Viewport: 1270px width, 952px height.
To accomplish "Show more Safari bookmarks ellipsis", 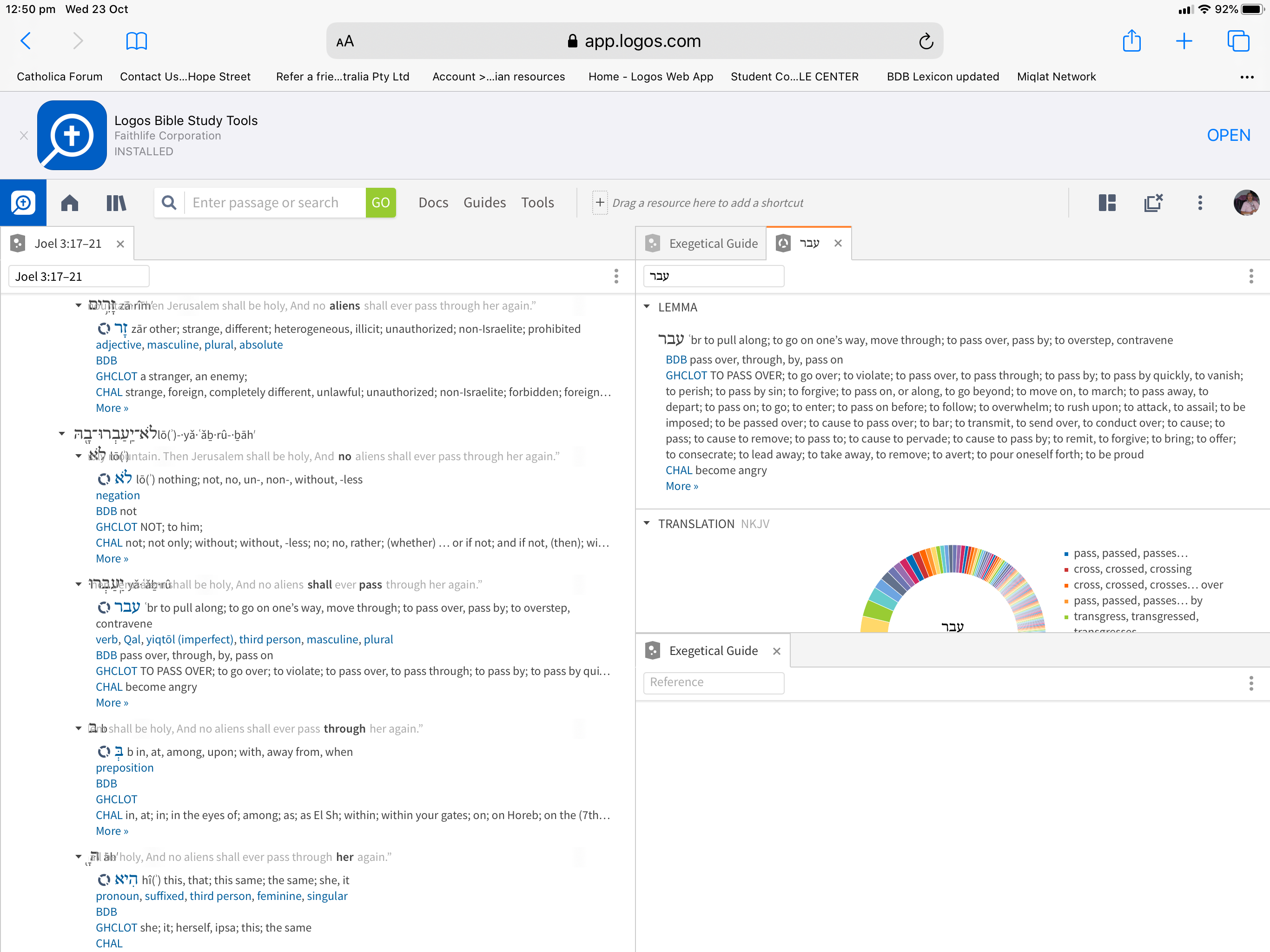I will point(1246,77).
